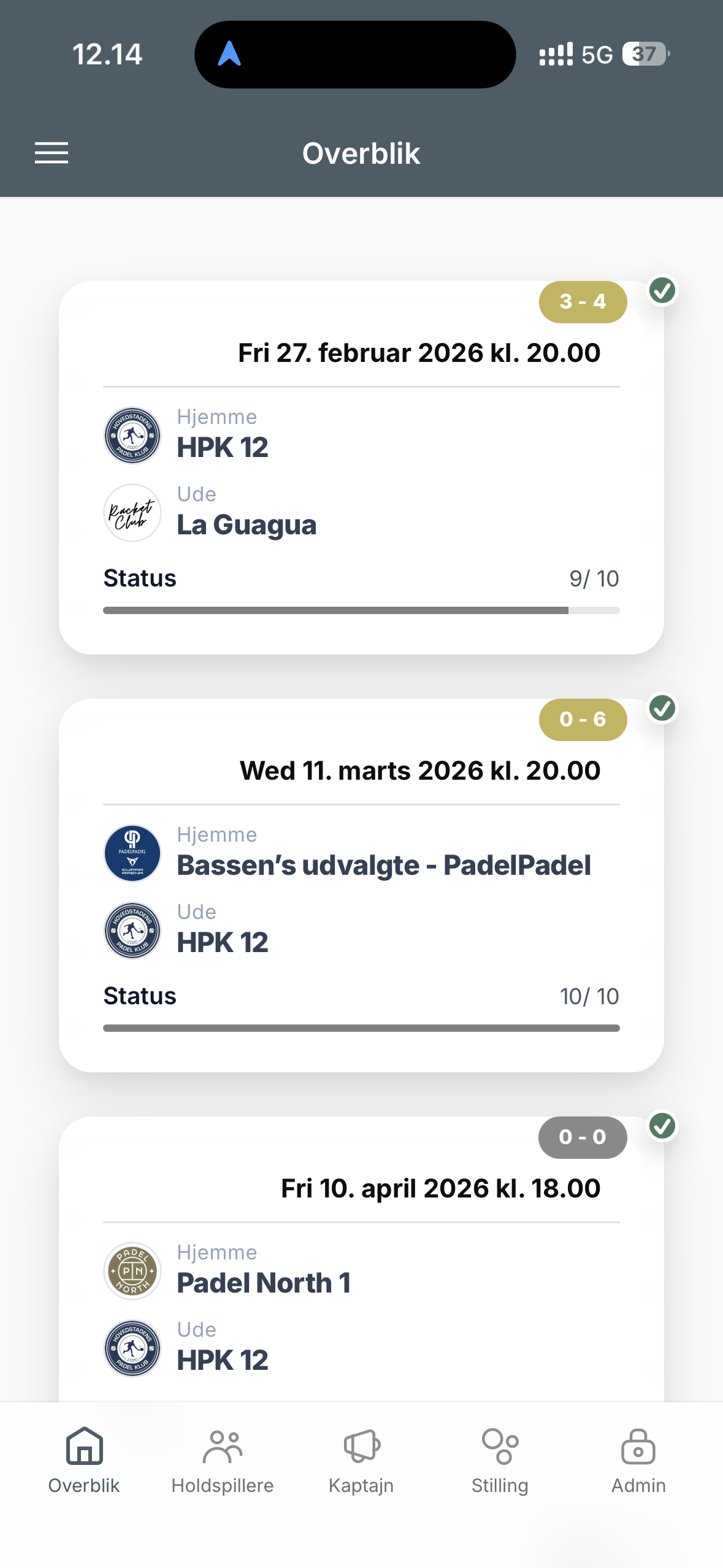Tap the grey 0 - 0 score badge
The height and width of the screenshot is (1568, 723).
(583, 1137)
